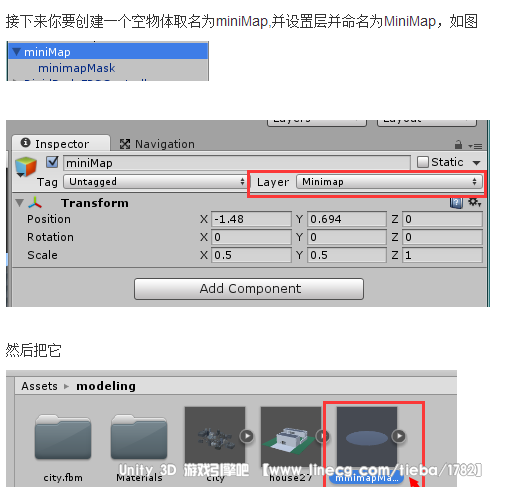
Task: Click the Scale X field
Action: tap(251, 255)
